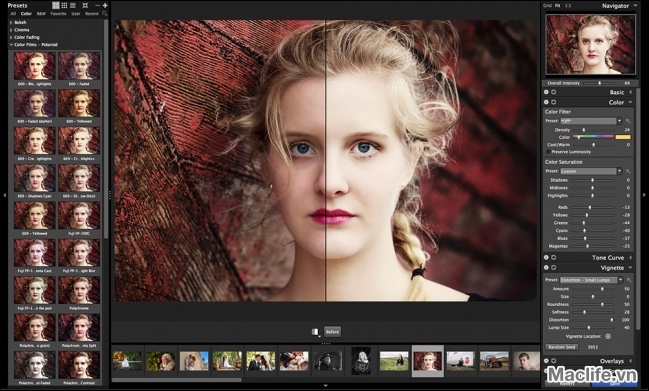The height and width of the screenshot is (391, 649).
Task: Click the Color Filter preset manage icon
Action: point(628,121)
